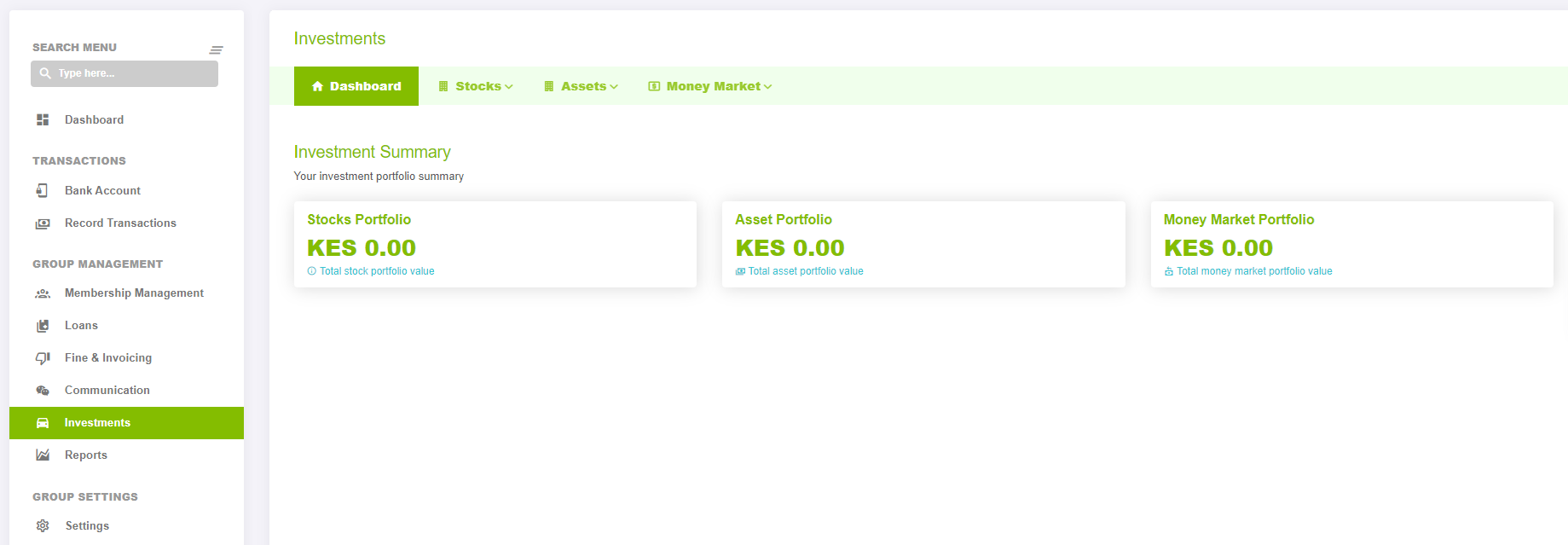Click the Record Transactions cash icon
Viewport: 1568px width, 545px height.
click(43, 223)
